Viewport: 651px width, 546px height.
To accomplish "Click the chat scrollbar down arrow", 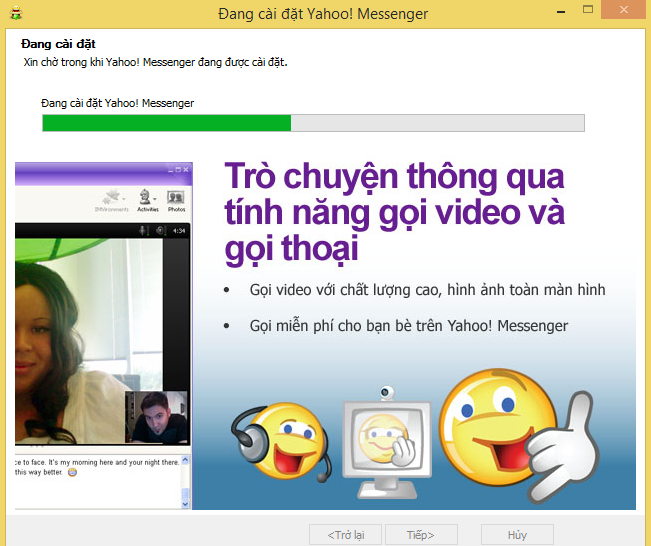I will tap(185, 504).
